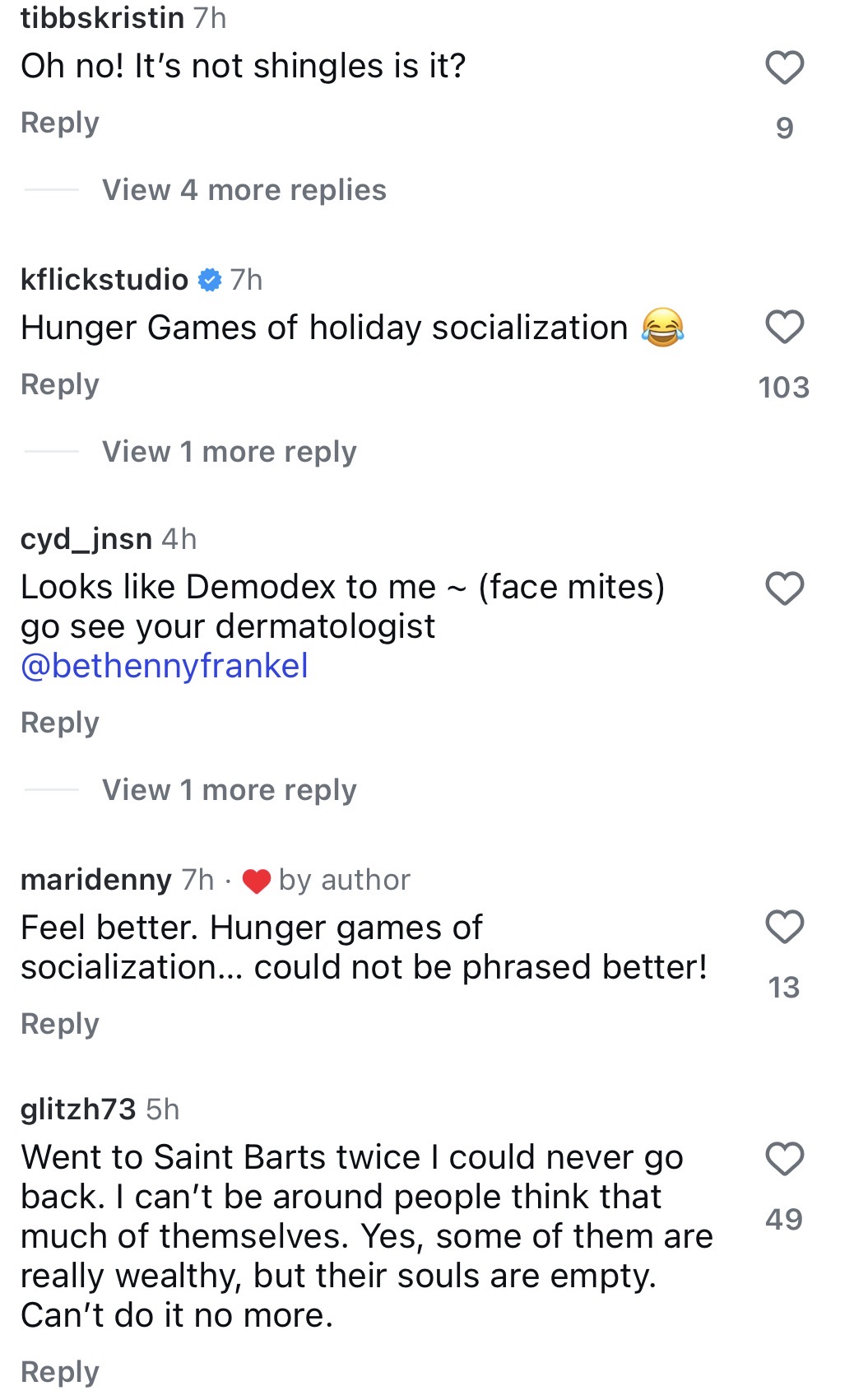Click kflickstudio's verified badge

[211, 280]
